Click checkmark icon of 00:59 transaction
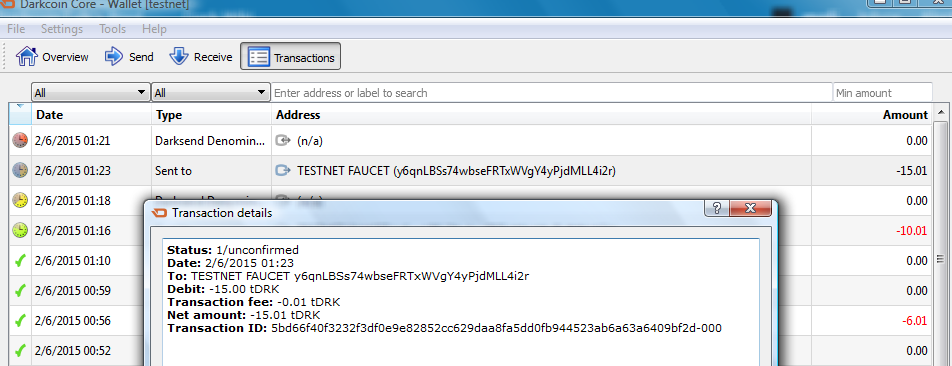This screenshot has width=952, height=366. (20, 291)
